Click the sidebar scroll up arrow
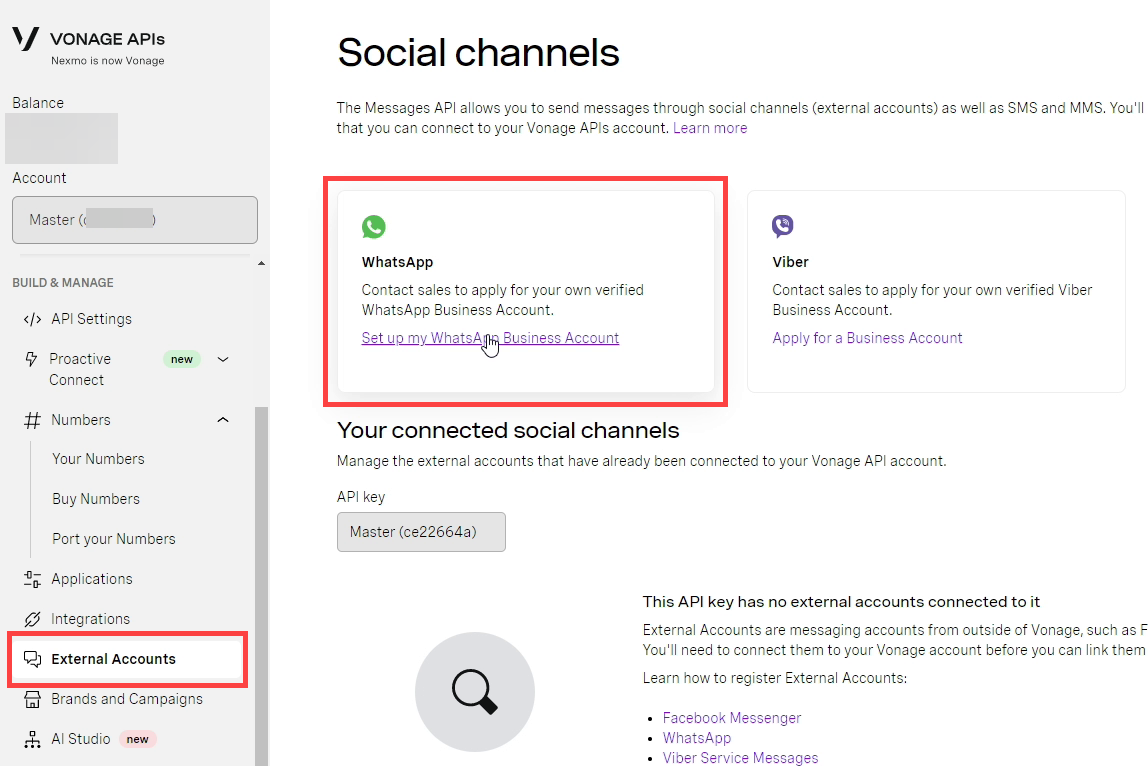Viewport: 1148px width, 766px height. tap(261, 263)
